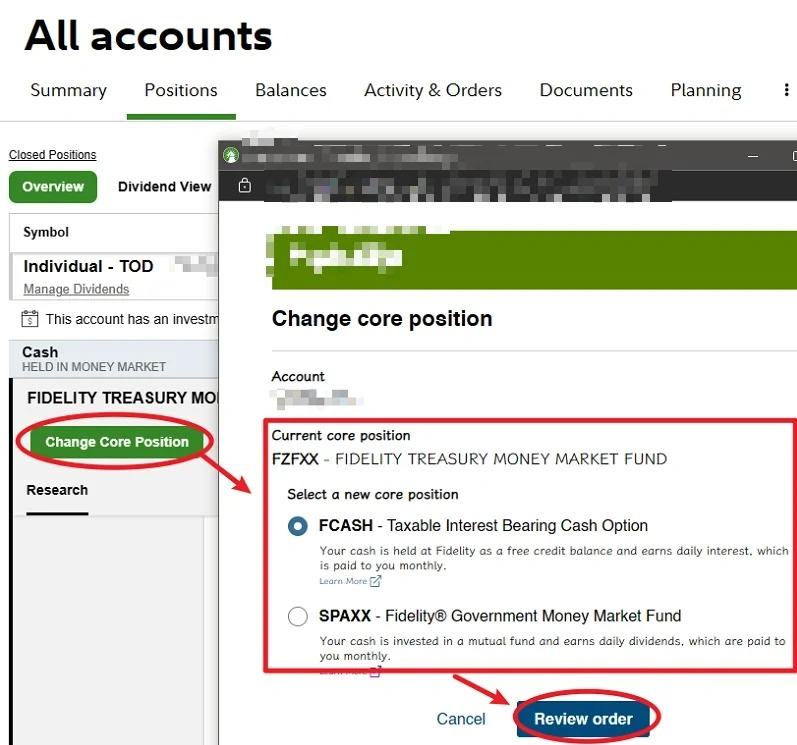Click the Closed Positions link
Screen dimensions: 797x745
click(52, 154)
